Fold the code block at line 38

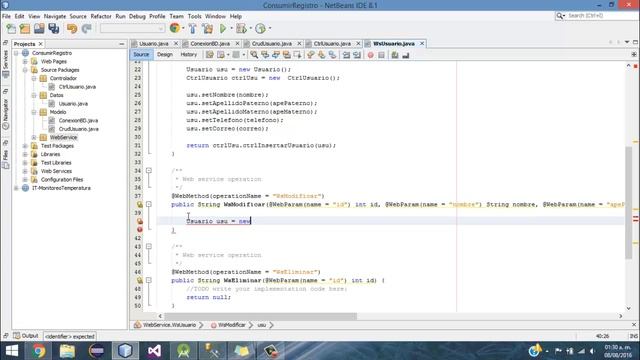coord(149,204)
